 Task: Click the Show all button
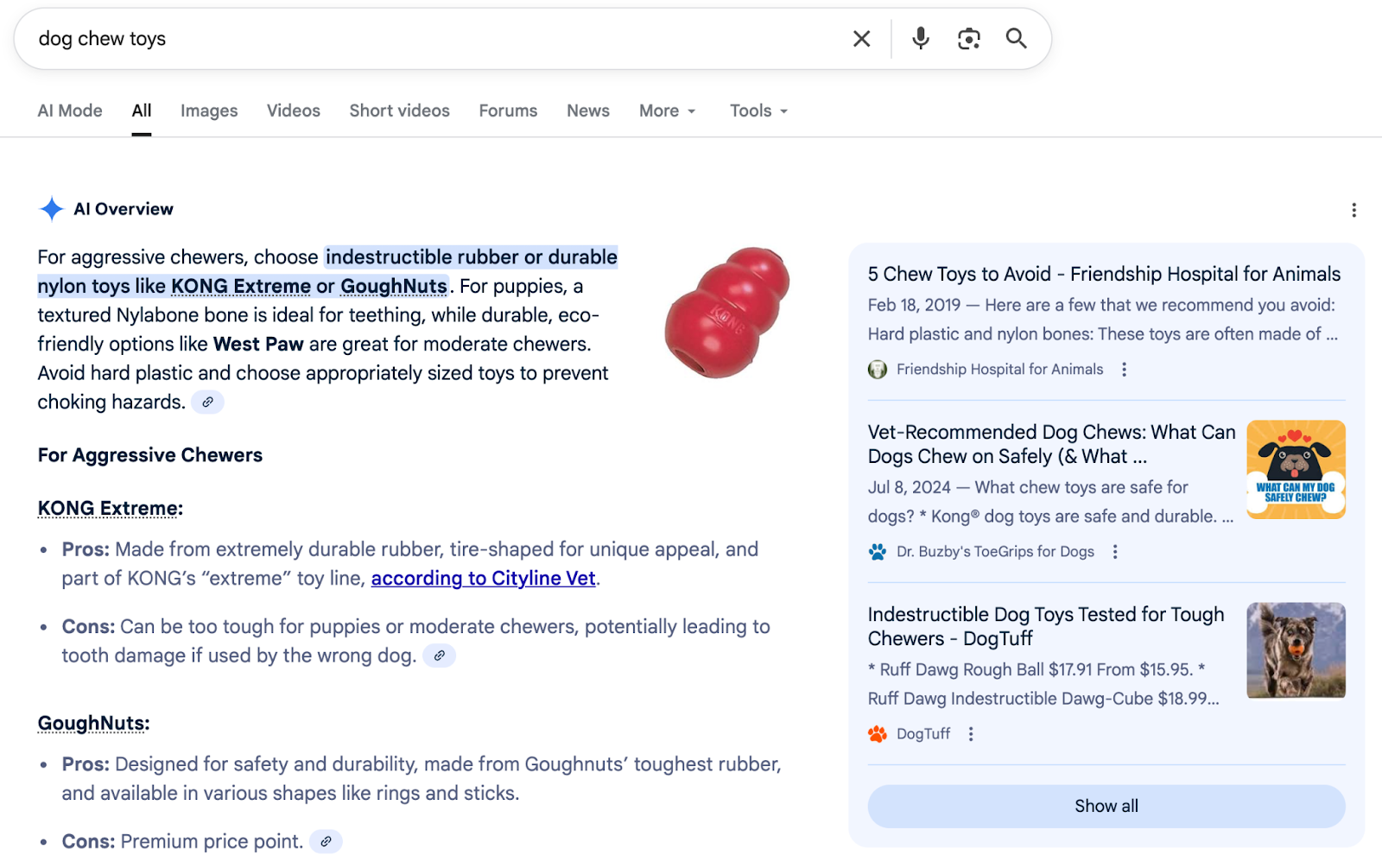click(x=1106, y=806)
